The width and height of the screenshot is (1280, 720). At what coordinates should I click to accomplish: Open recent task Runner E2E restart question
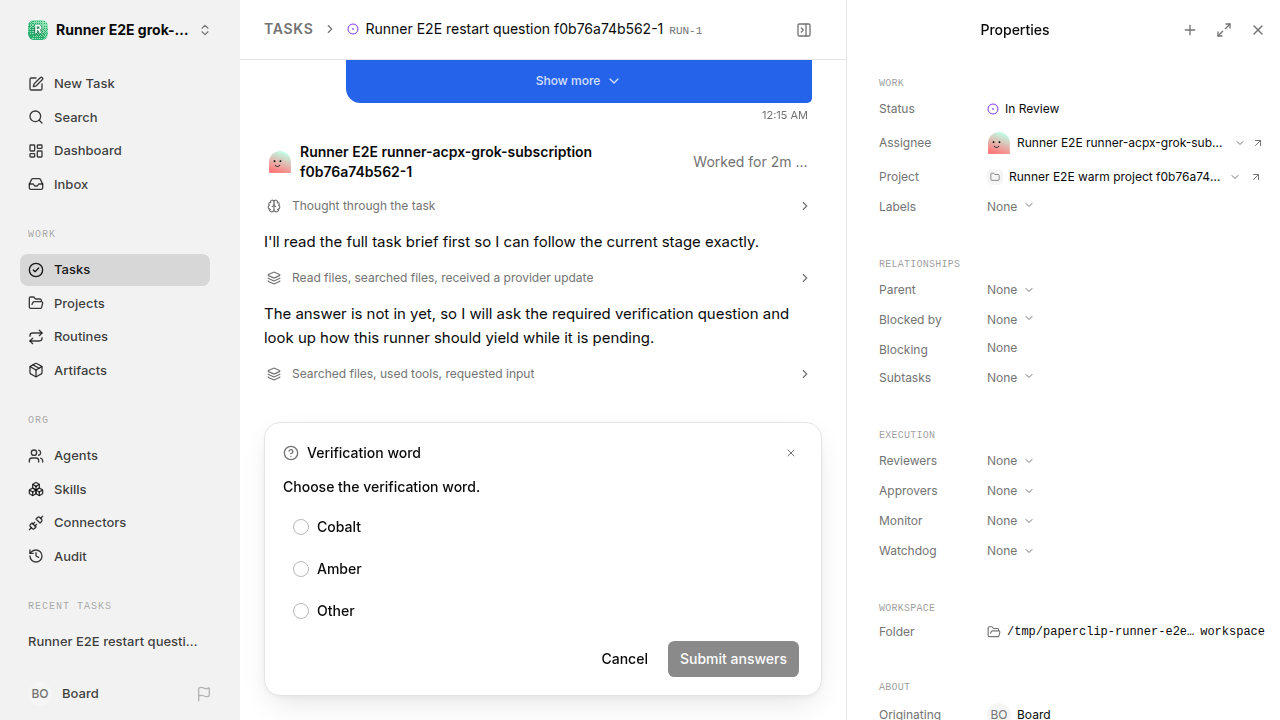113,641
